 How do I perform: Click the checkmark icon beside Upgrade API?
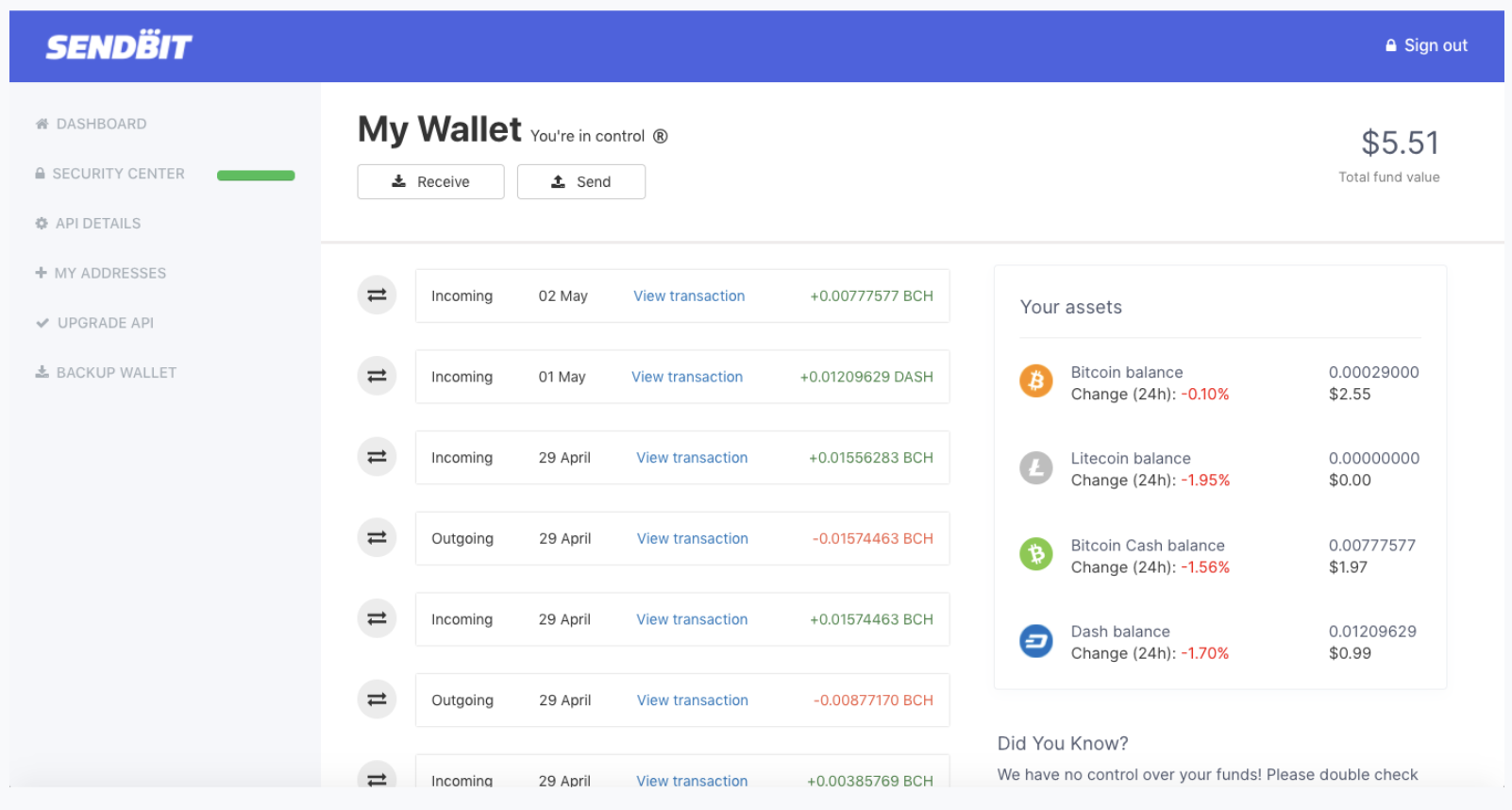[42, 323]
